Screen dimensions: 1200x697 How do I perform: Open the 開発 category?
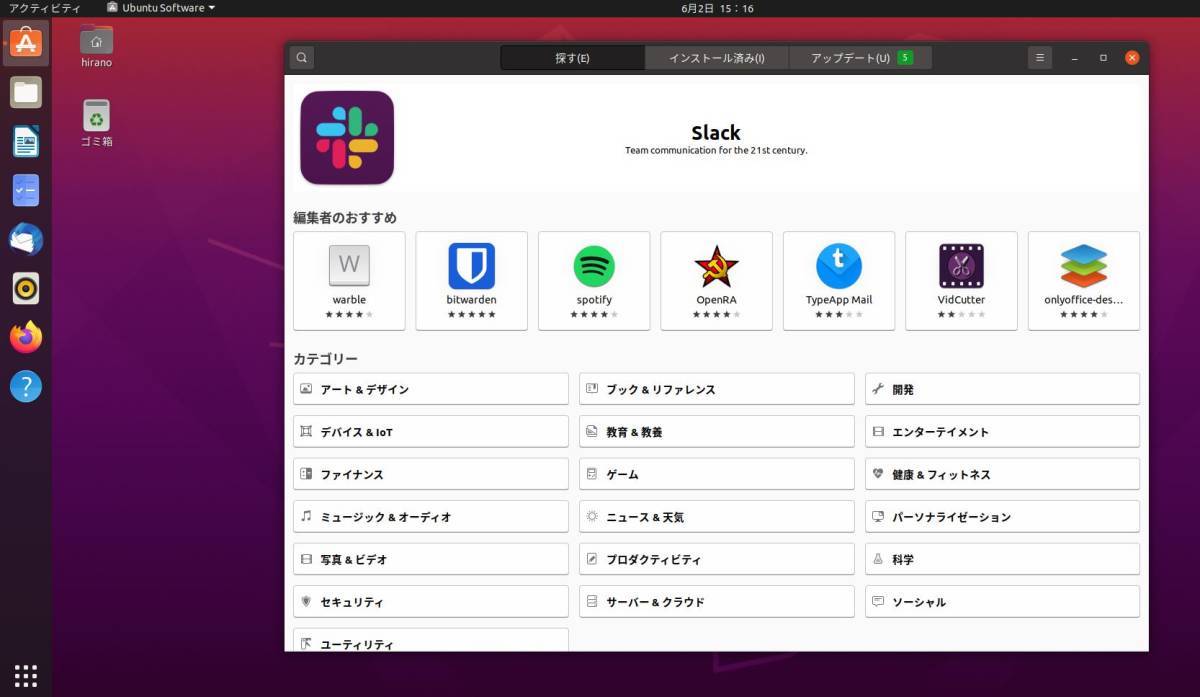coord(1002,389)
